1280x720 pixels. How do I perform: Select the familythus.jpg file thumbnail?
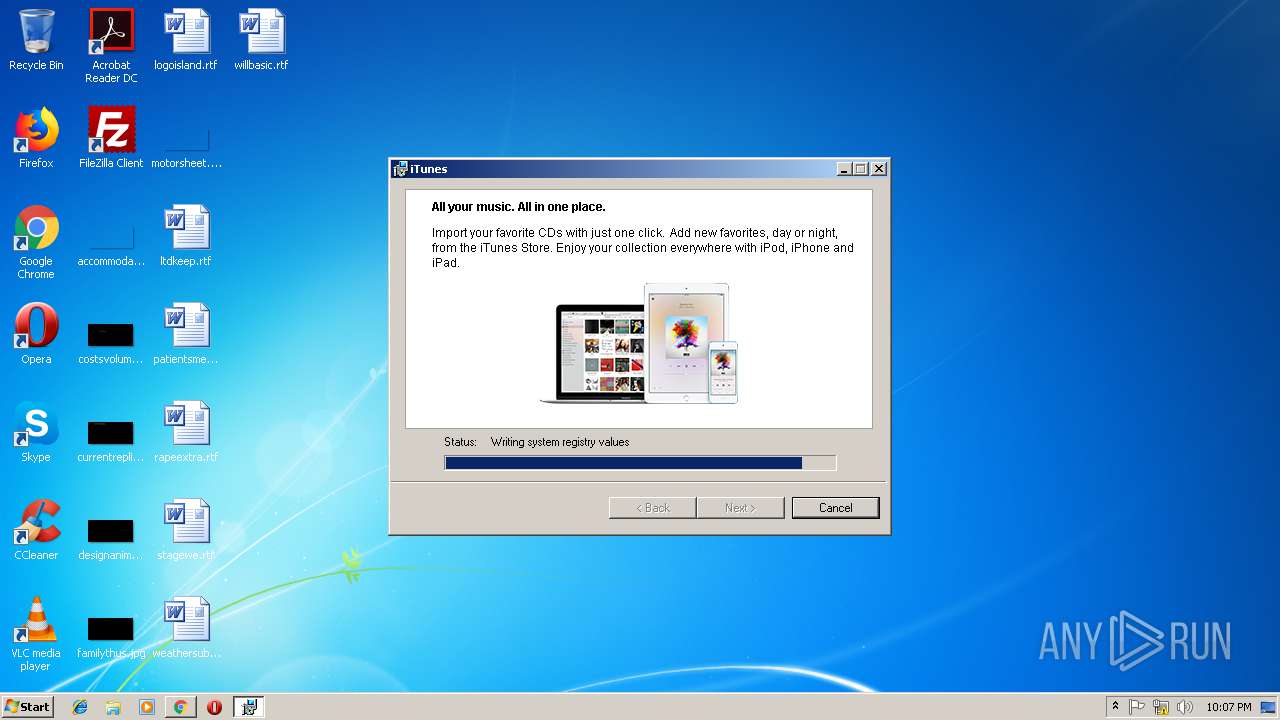[111, 635]
